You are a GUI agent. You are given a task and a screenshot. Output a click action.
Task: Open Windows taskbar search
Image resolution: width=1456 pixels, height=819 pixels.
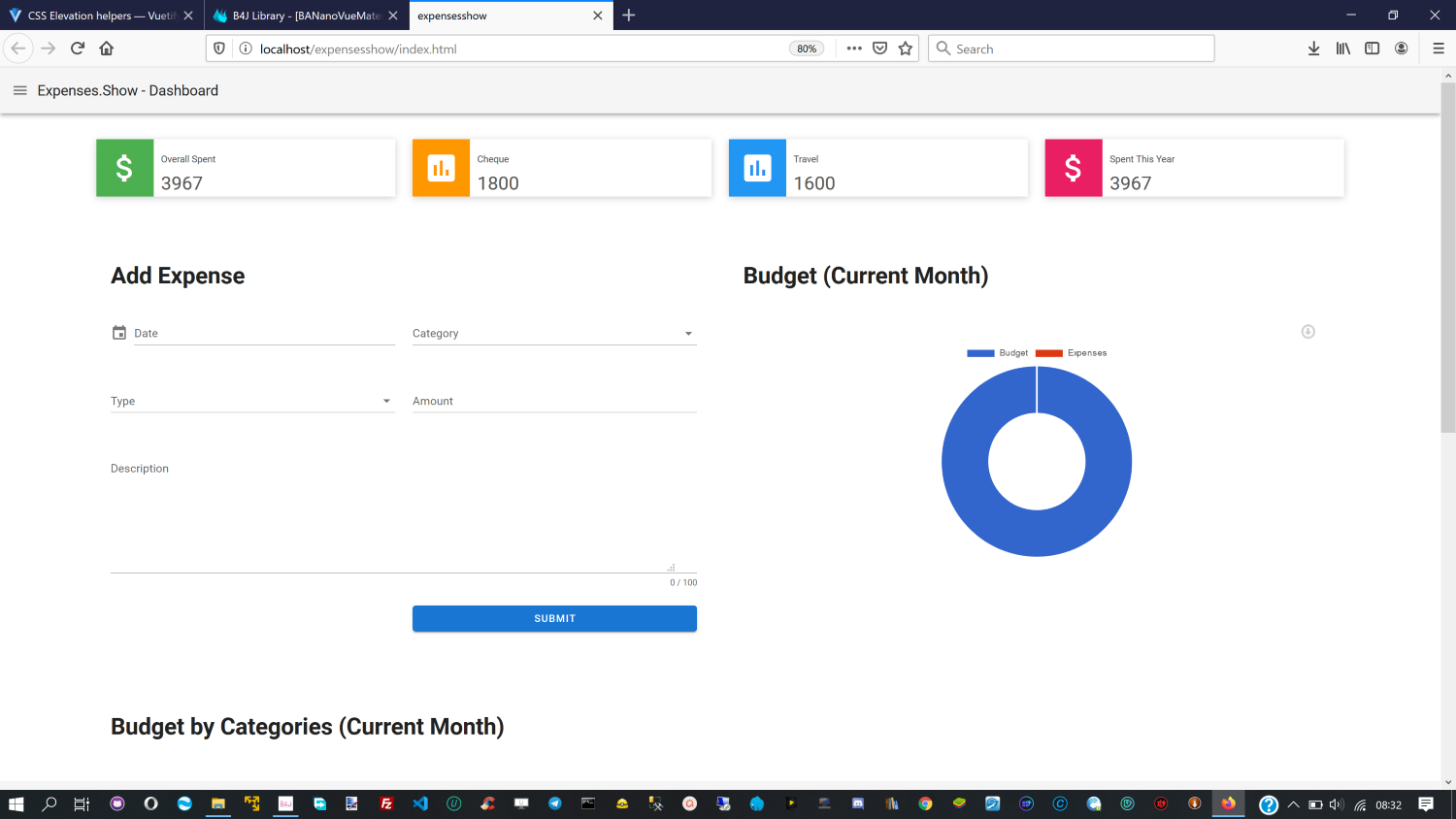(50, 803)
